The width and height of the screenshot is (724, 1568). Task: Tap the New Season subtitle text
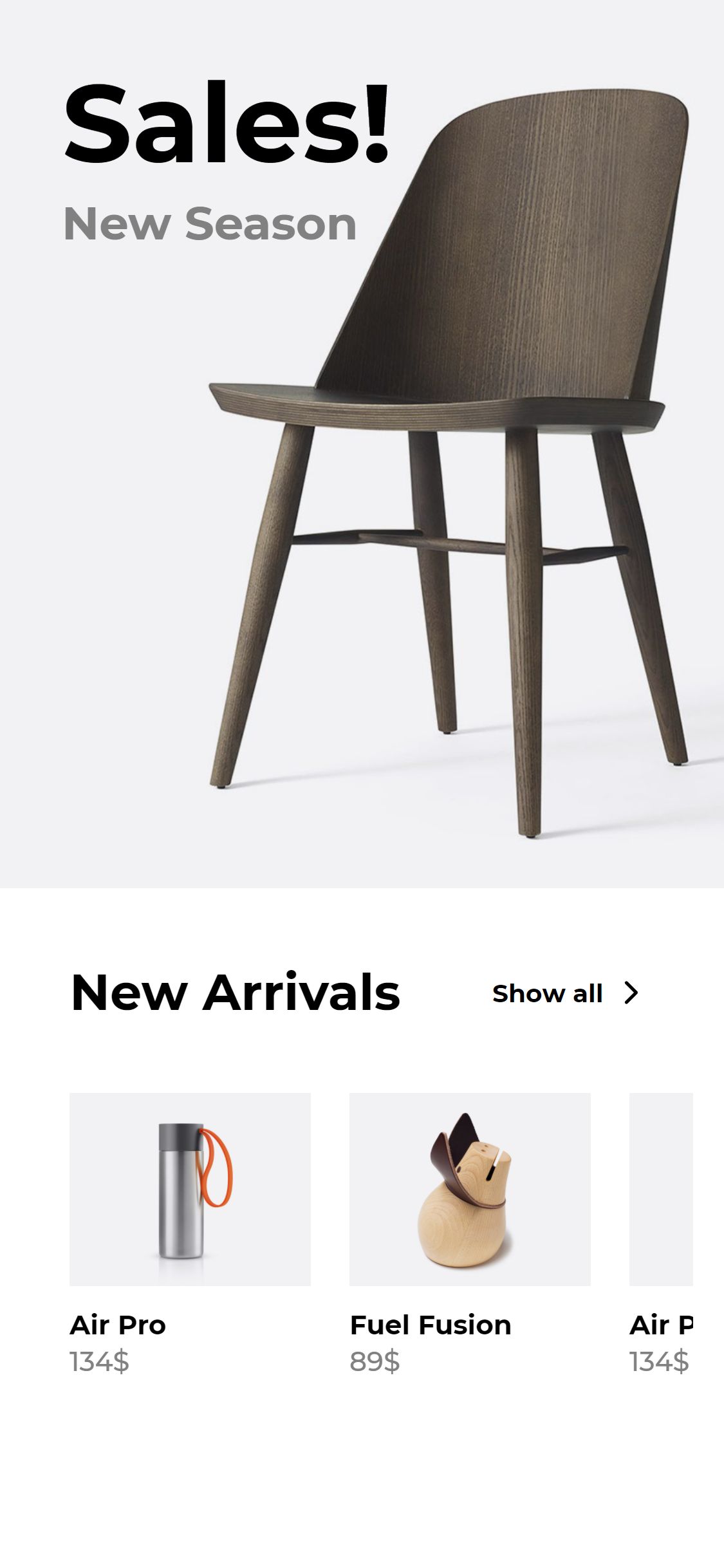click(x=210, y=223)
